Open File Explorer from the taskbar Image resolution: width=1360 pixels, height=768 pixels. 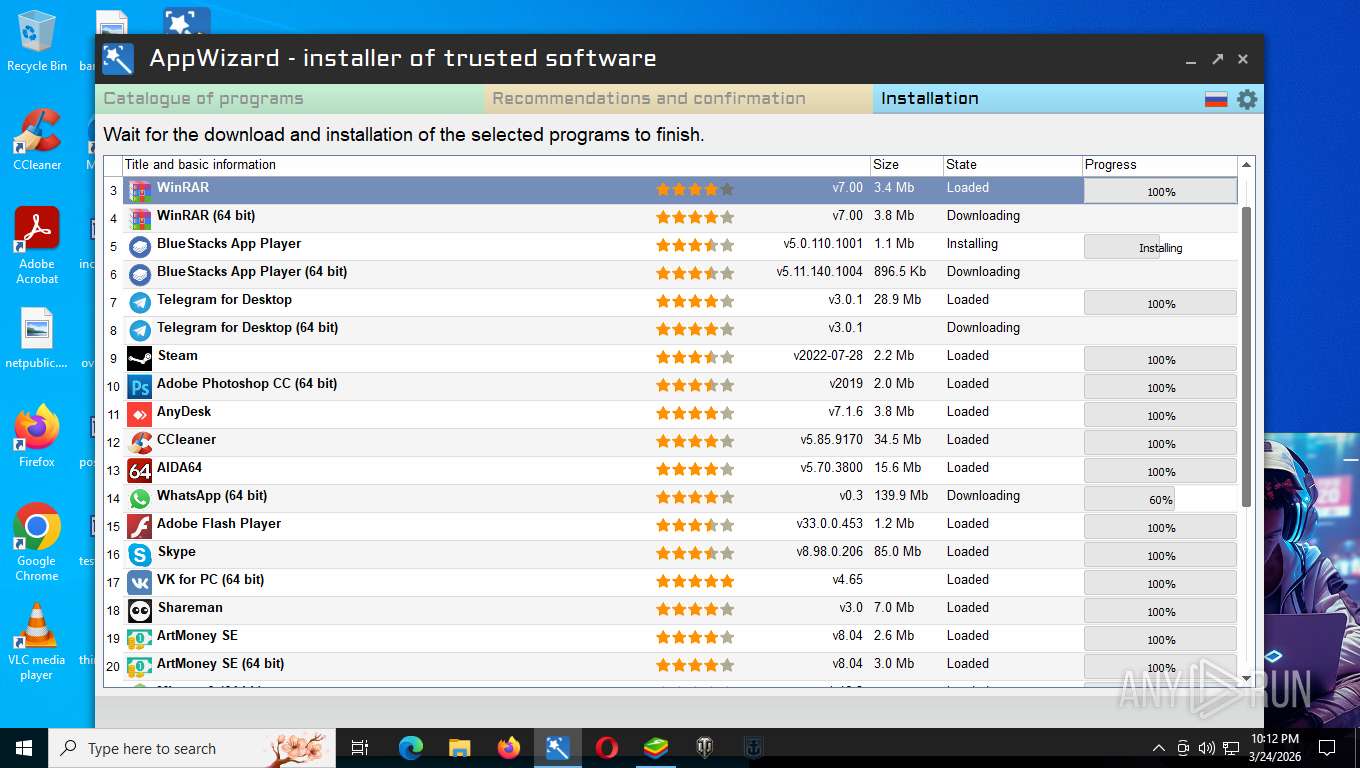pyautogui.click(x=460, y=747)
